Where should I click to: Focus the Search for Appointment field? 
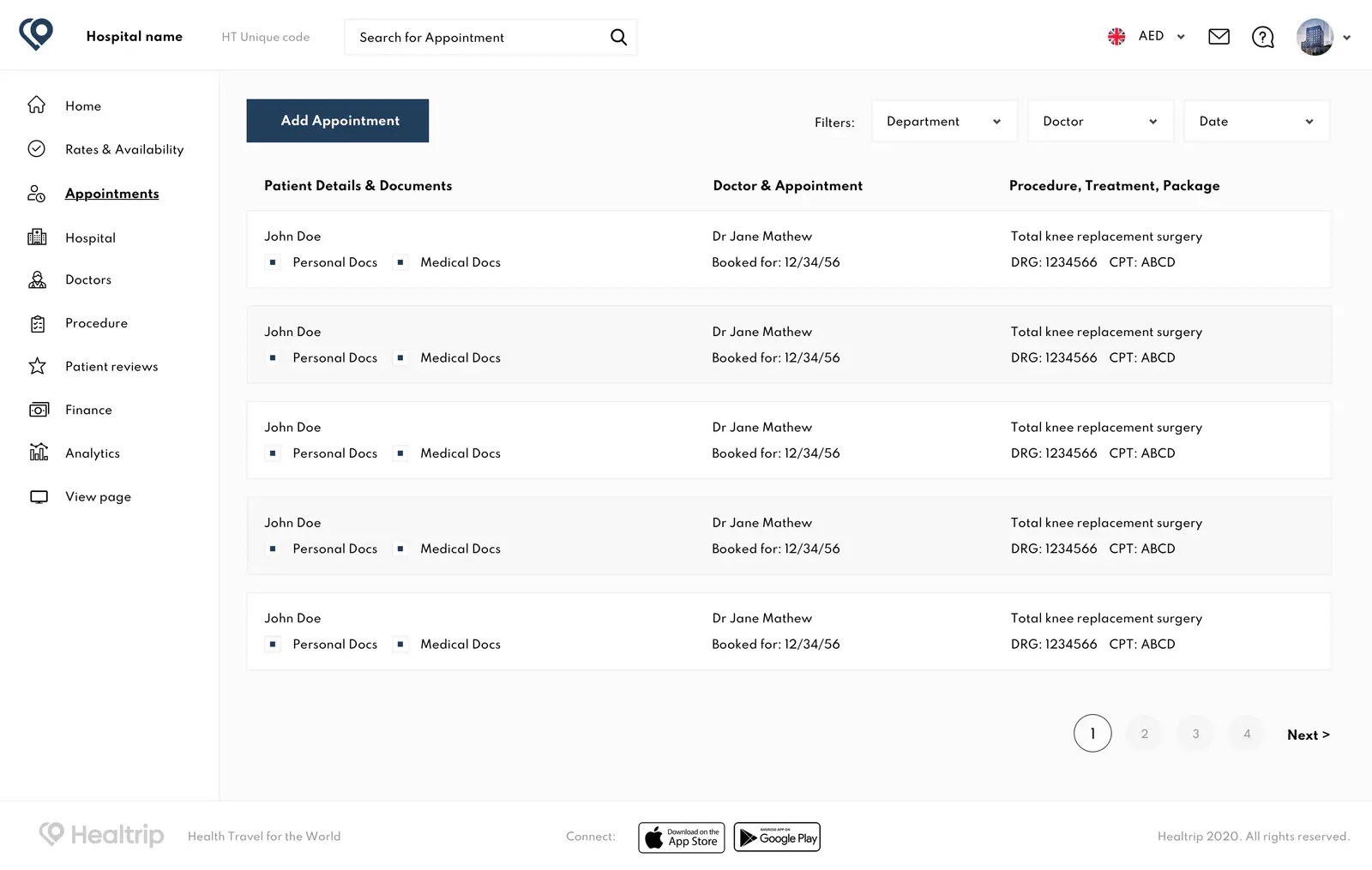[x=490, y=37]
